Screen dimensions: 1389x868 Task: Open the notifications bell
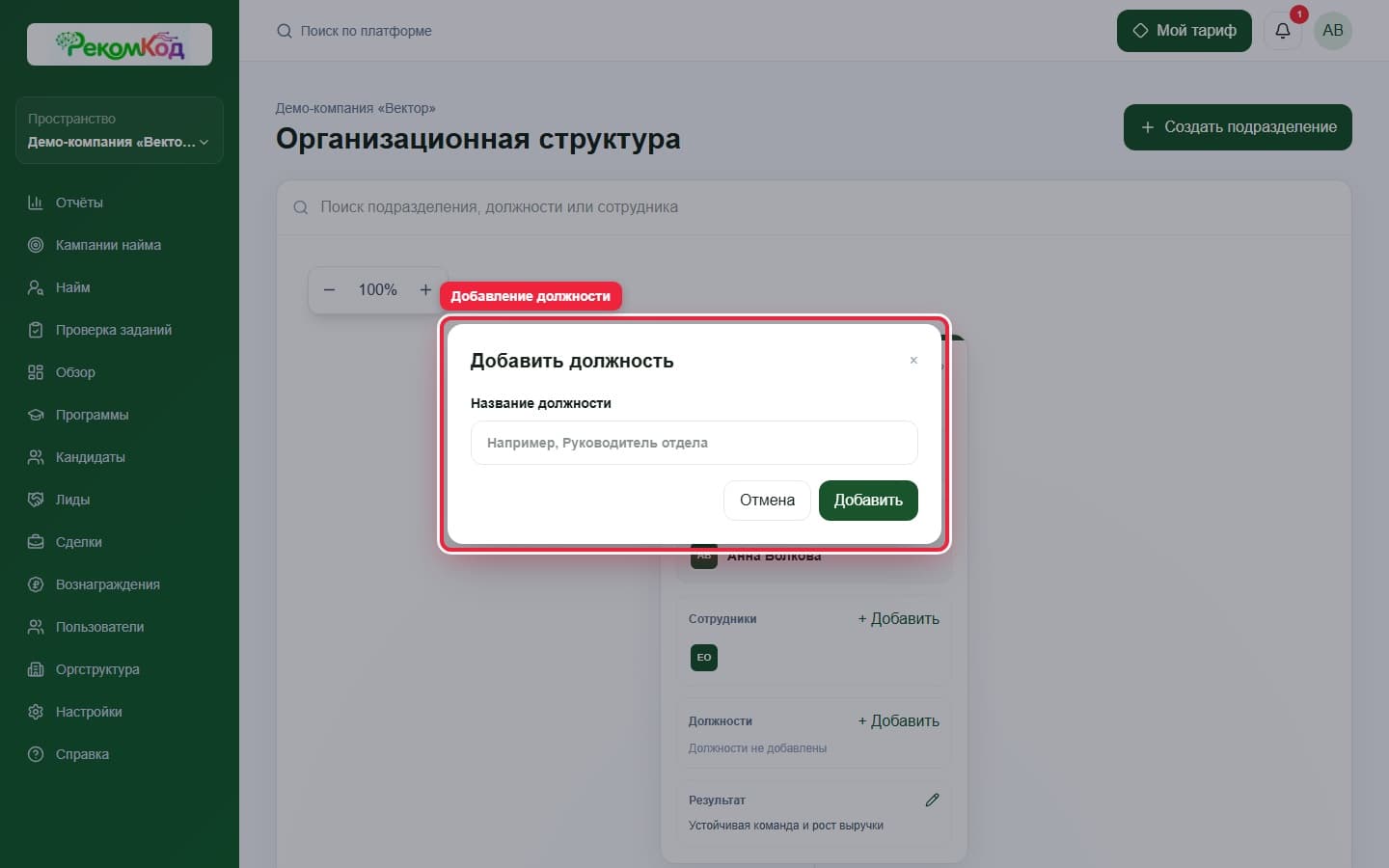click(x=1283, y=31)
